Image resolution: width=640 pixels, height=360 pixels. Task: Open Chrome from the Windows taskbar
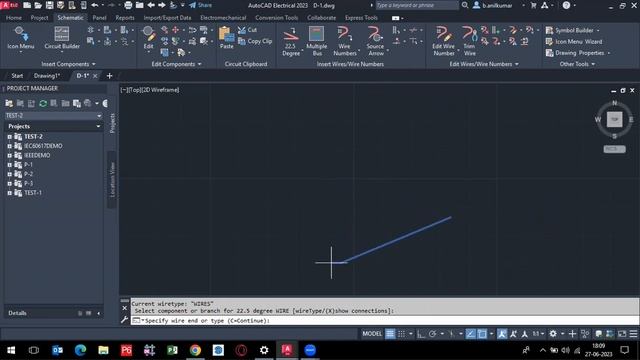(195, 350)
